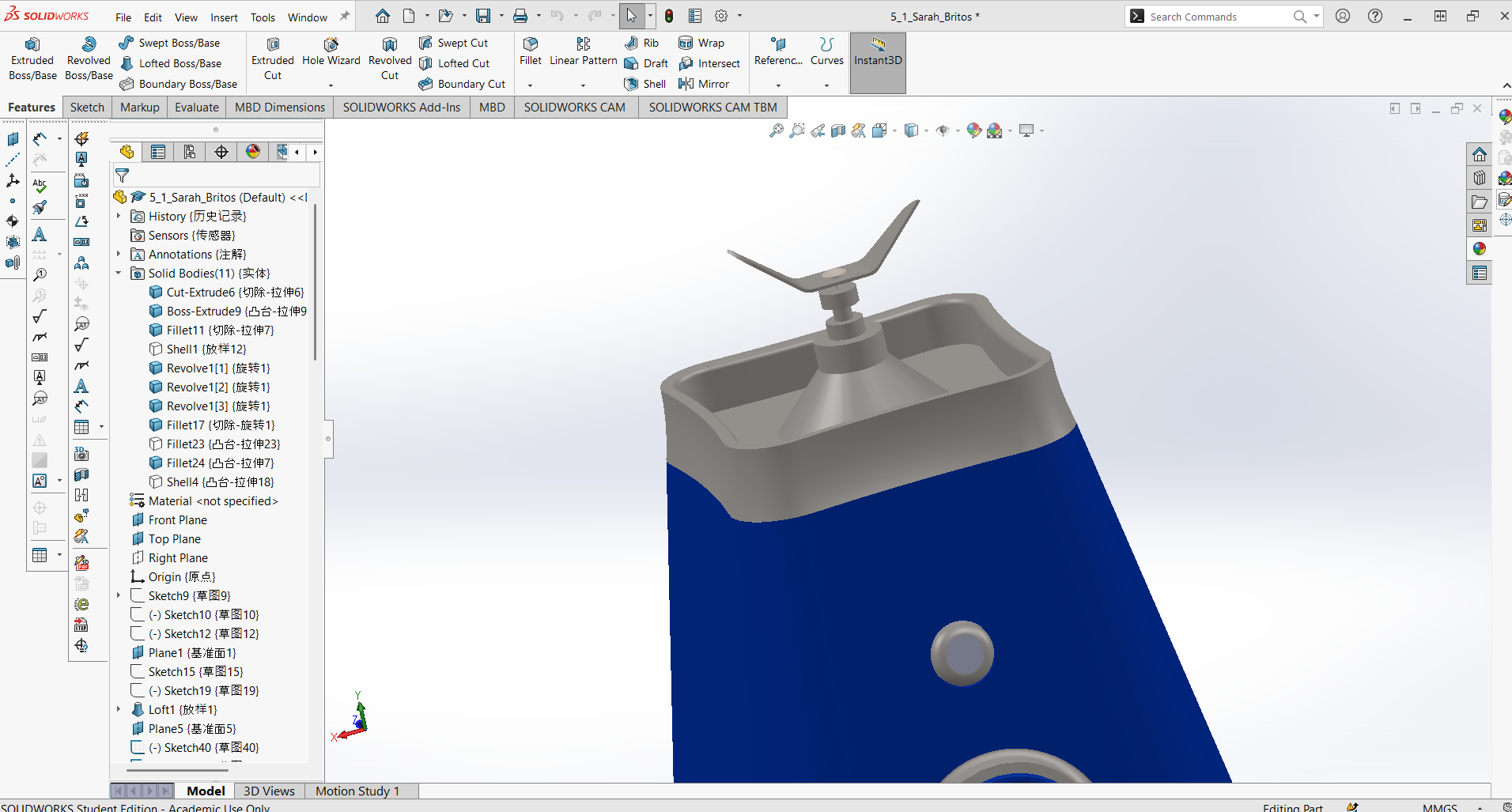Viewport: 1512px width, 812px height.
Task: Click Boundary Boss/Base command
Action: tap(178, 84)
